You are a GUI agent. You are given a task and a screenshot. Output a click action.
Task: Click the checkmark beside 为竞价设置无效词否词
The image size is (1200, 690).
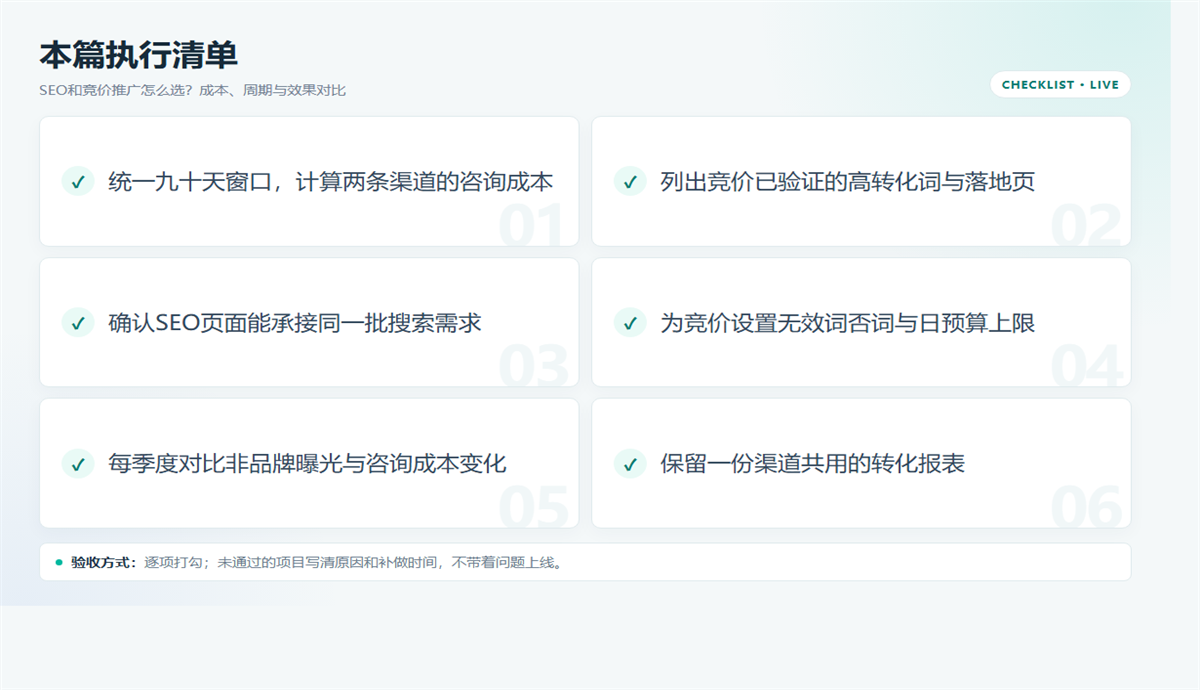[x=630, y=323]
